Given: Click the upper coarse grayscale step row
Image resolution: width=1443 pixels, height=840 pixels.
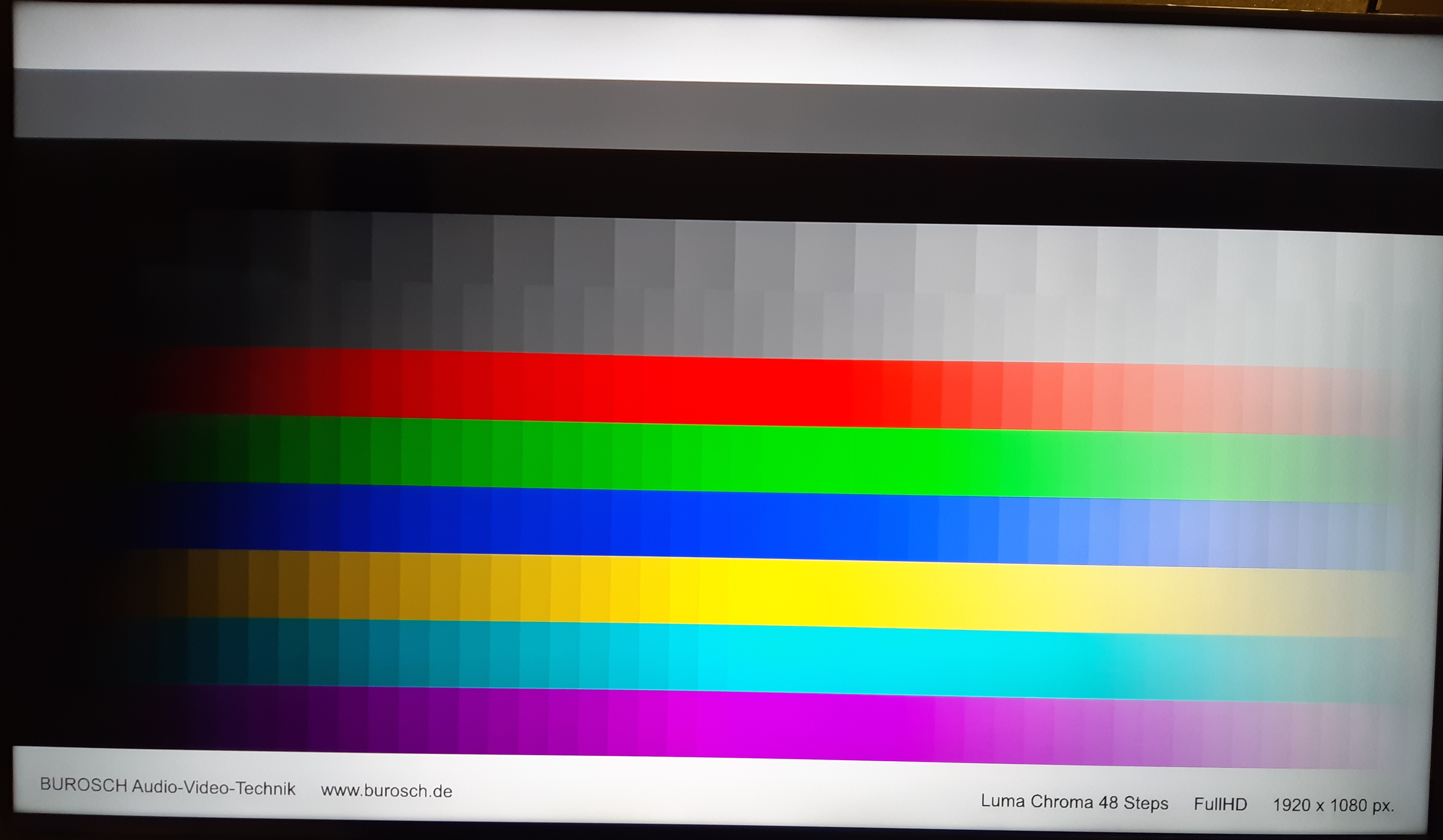Looking at the screenshot, I should tap(721, 255).
